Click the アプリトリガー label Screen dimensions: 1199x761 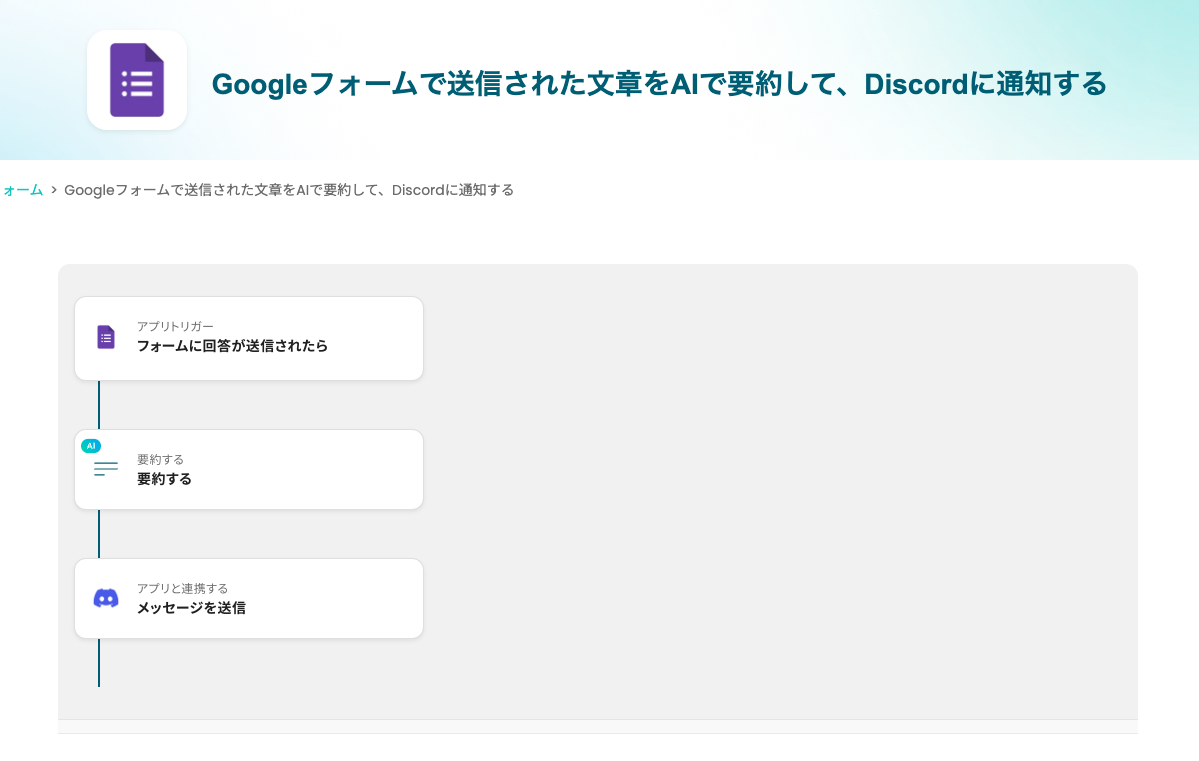[x=175, y=327]
